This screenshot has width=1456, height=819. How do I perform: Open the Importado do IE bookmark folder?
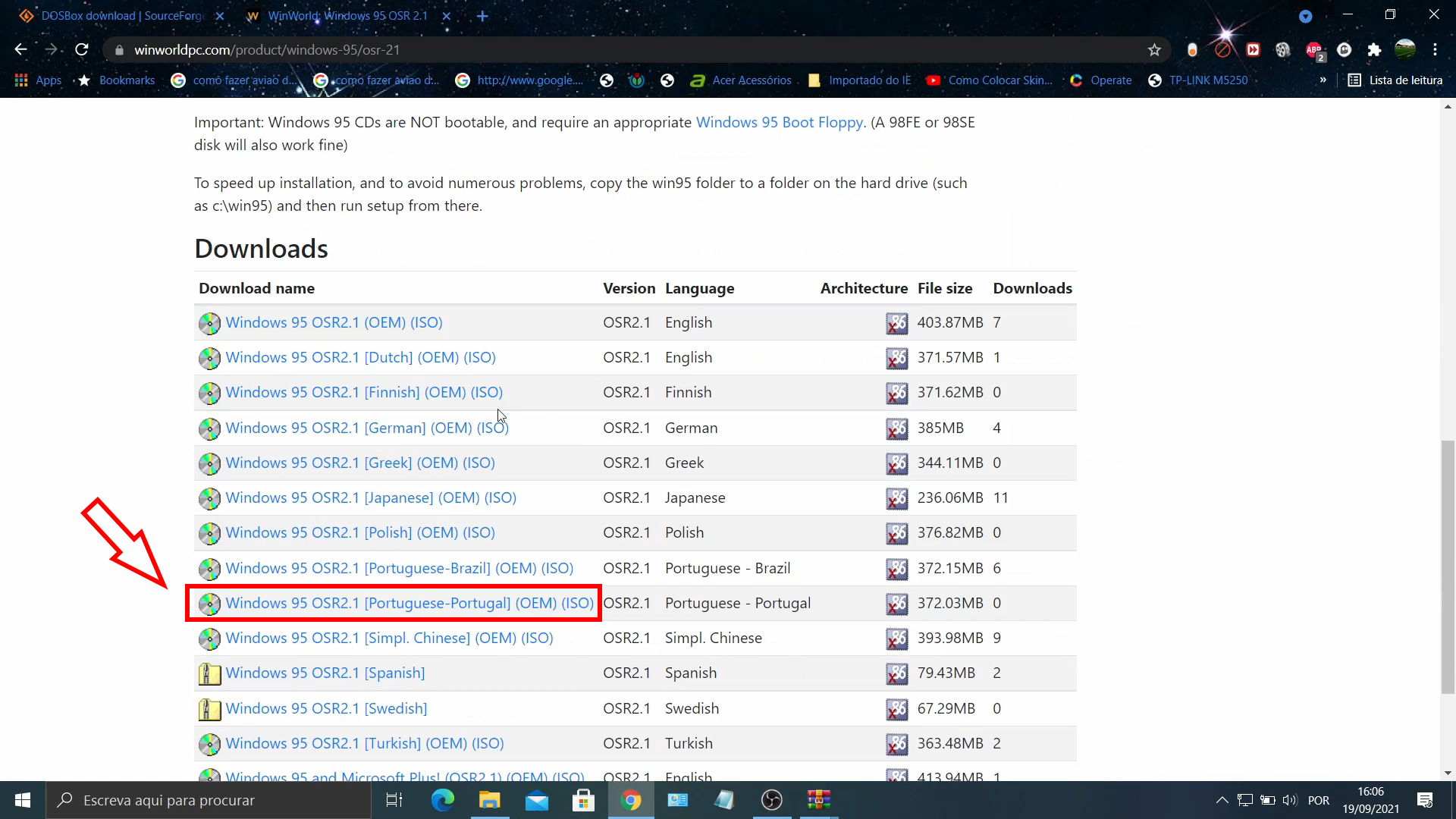click(x=859, y=80)
